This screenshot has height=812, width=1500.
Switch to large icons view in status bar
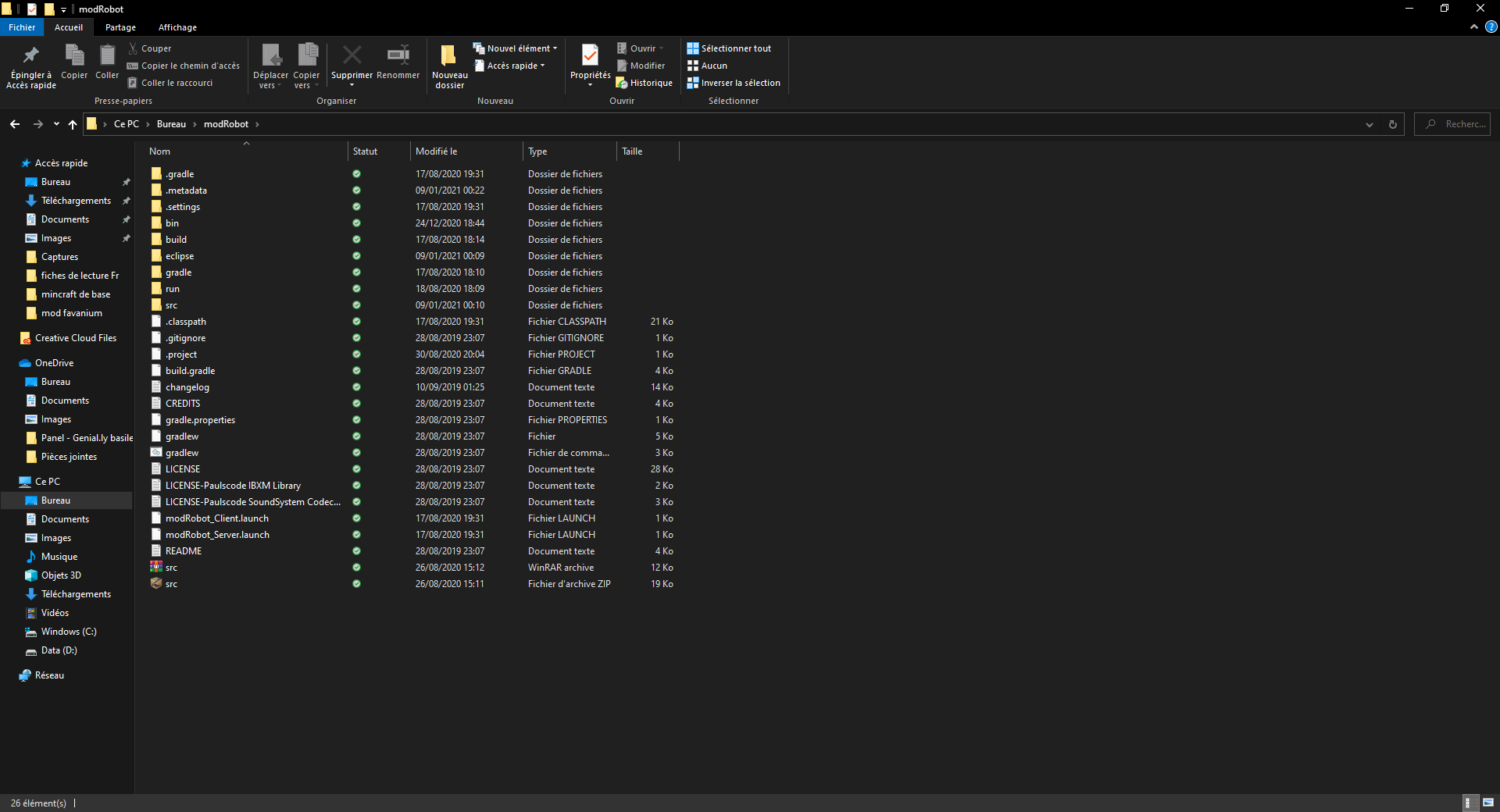coord(1488,803)
